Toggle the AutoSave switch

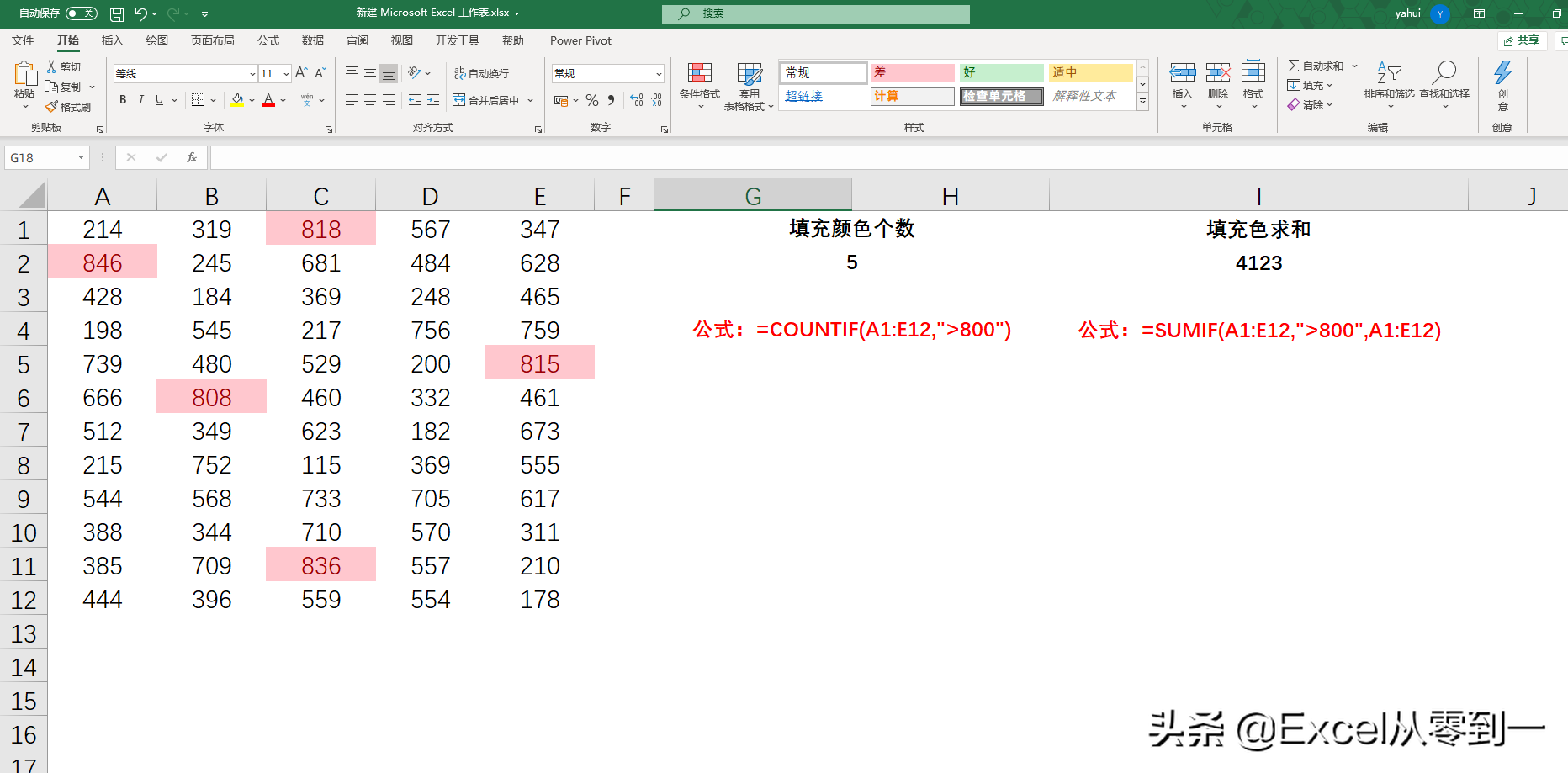82,13
